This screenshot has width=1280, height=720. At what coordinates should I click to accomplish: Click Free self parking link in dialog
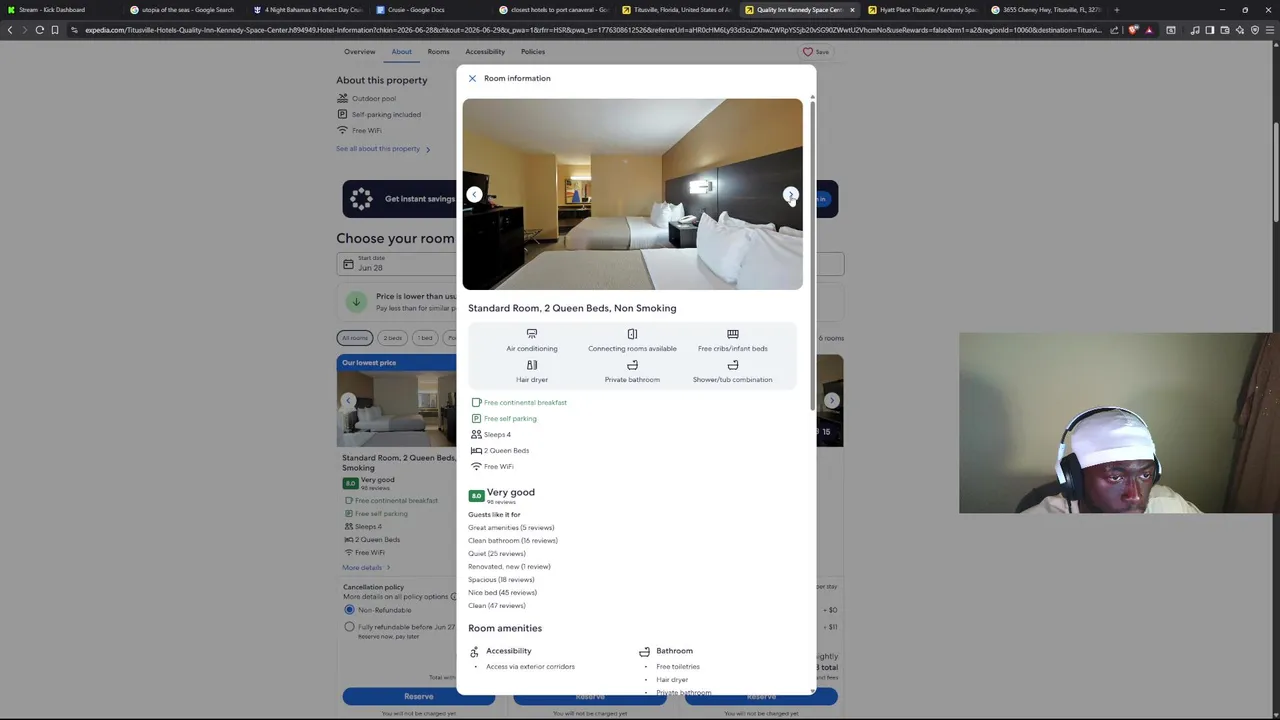pyautogui.click(x=510, y=418)
